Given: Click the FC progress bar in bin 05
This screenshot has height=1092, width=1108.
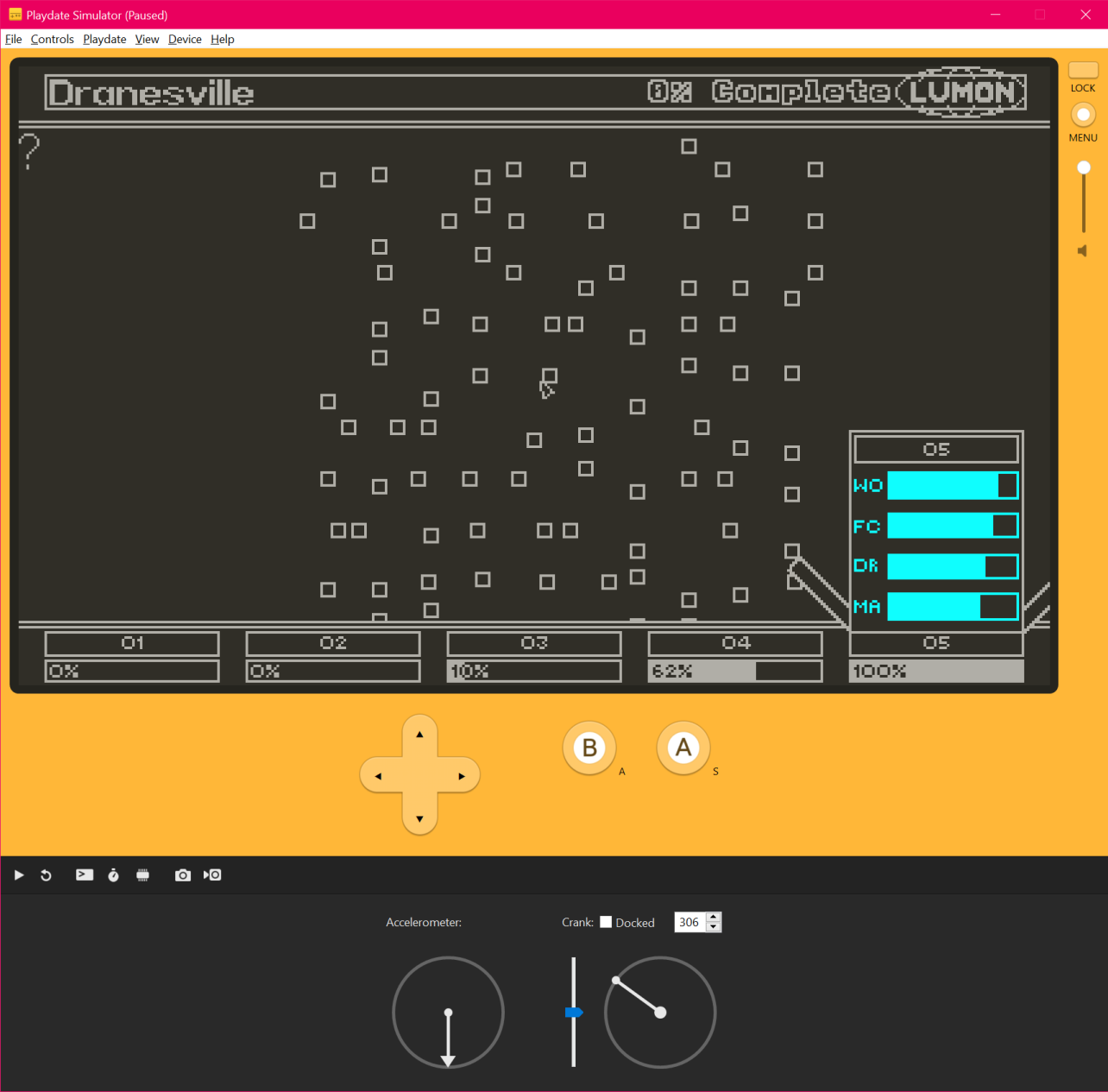Looking at the screenshot, I should coord(953,526).
